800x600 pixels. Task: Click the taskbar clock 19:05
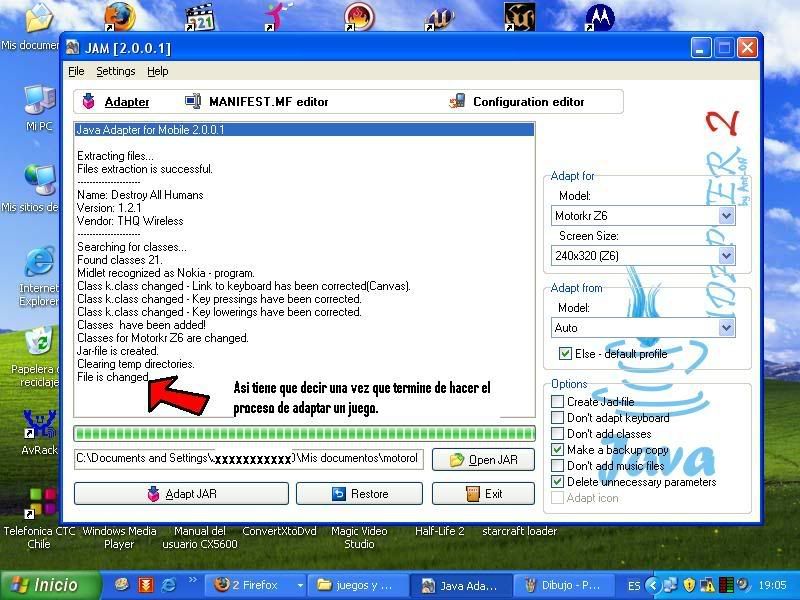click(x=772, y=585)
